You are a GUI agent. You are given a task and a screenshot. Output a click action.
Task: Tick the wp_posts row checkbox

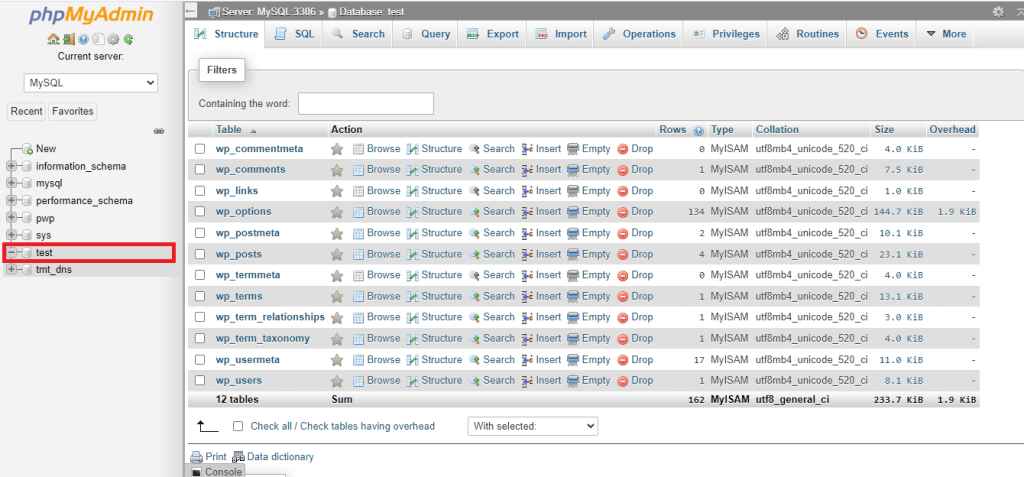tap(200, 254)
